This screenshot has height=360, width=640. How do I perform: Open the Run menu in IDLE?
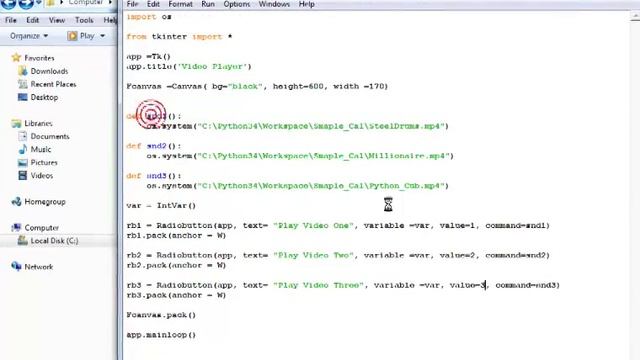pos(208,4)
